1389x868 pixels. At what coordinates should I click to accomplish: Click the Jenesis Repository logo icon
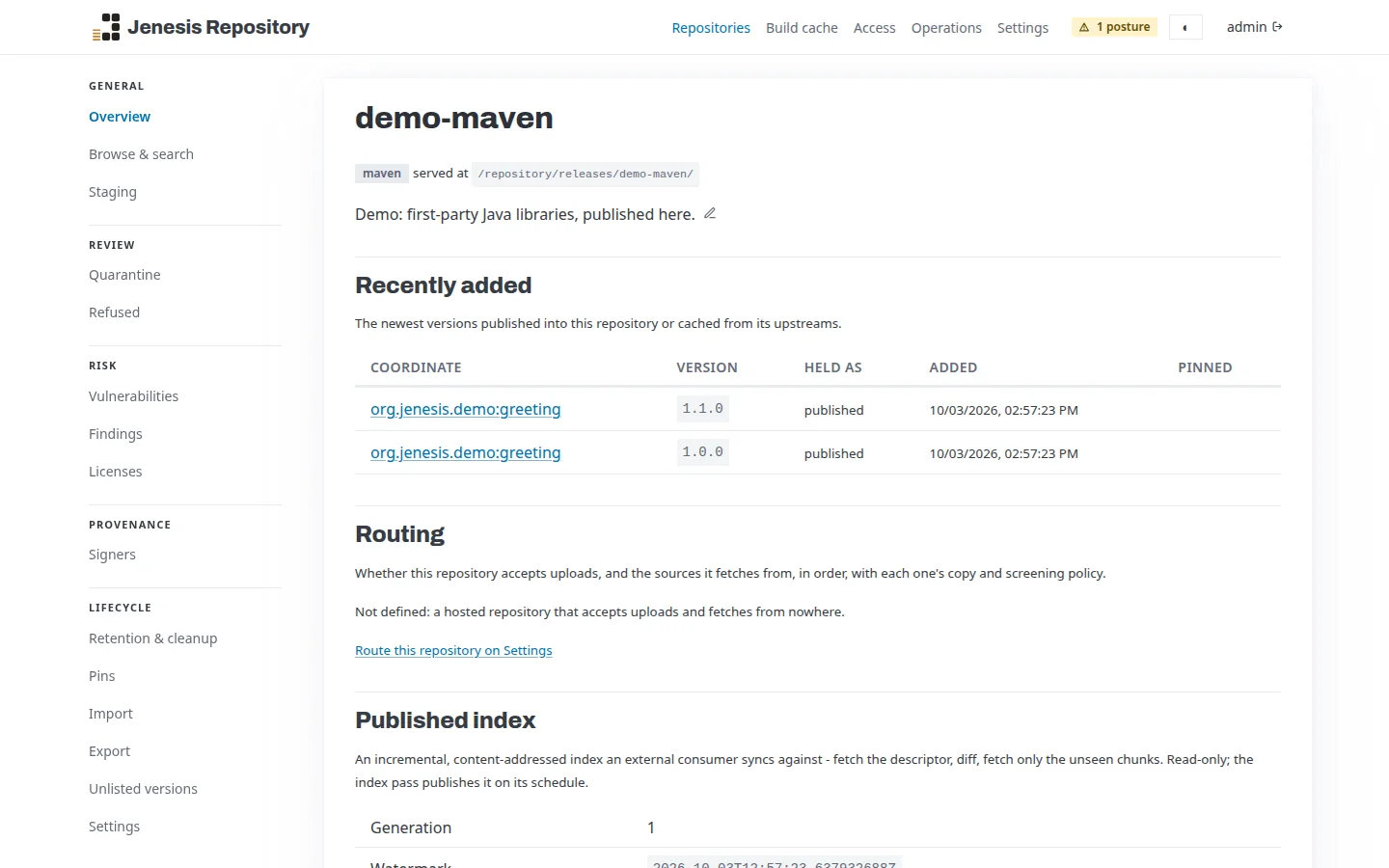tap(106, 27)
